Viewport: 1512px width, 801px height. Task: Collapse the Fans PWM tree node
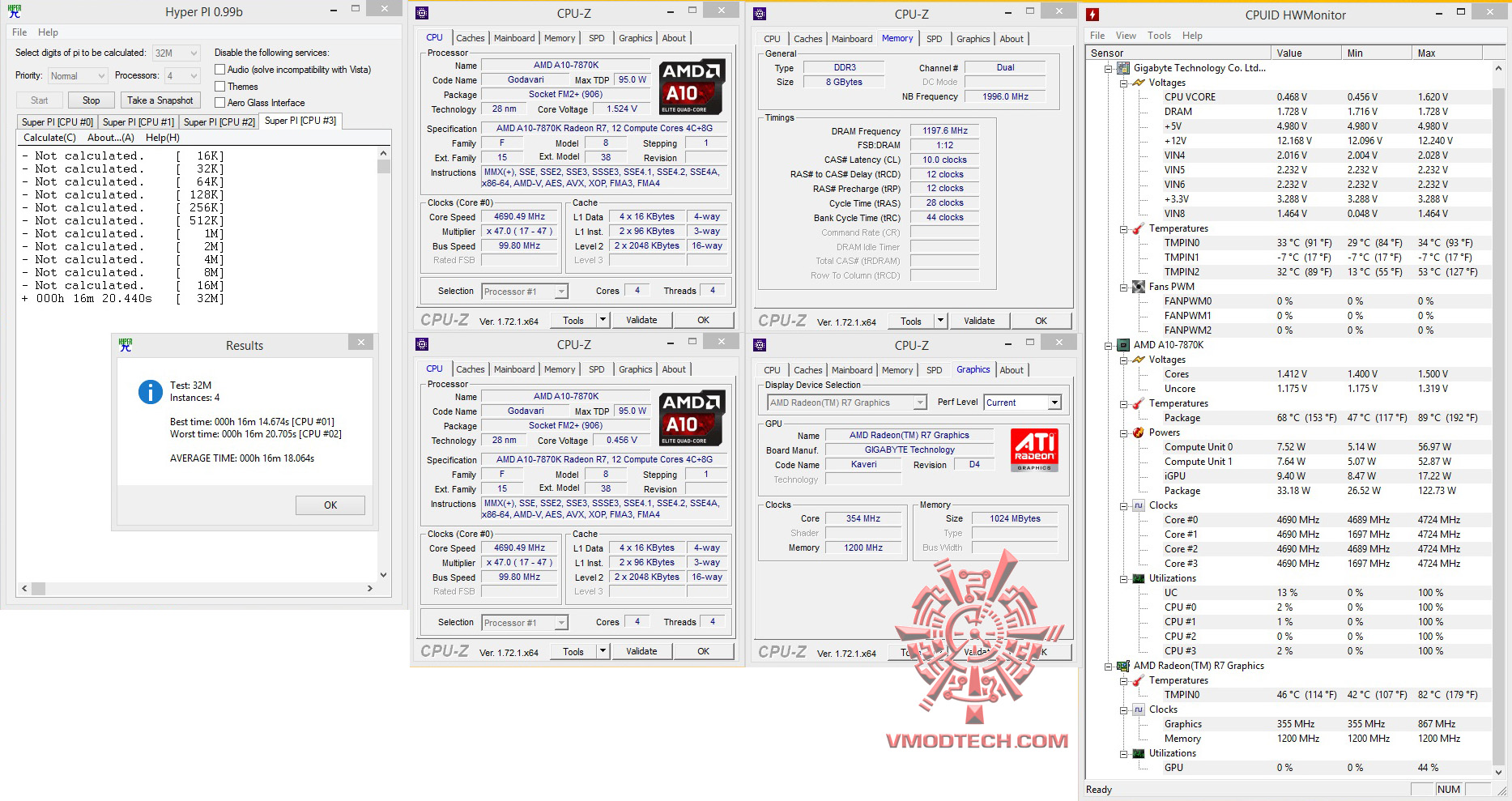click(1123, 288)
